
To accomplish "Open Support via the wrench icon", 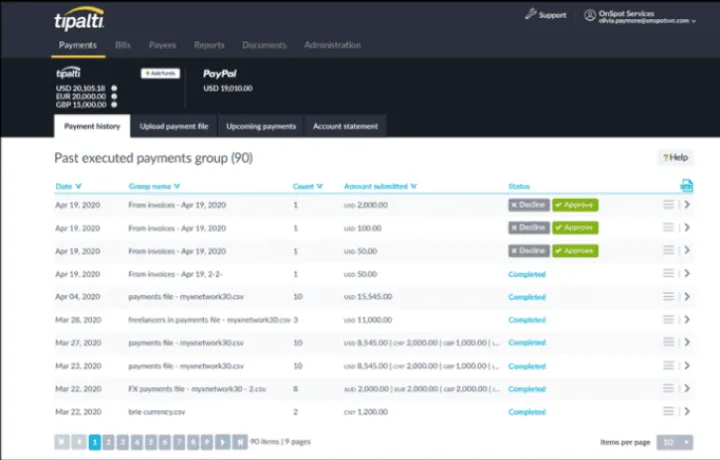I will (x=530, y=15).
